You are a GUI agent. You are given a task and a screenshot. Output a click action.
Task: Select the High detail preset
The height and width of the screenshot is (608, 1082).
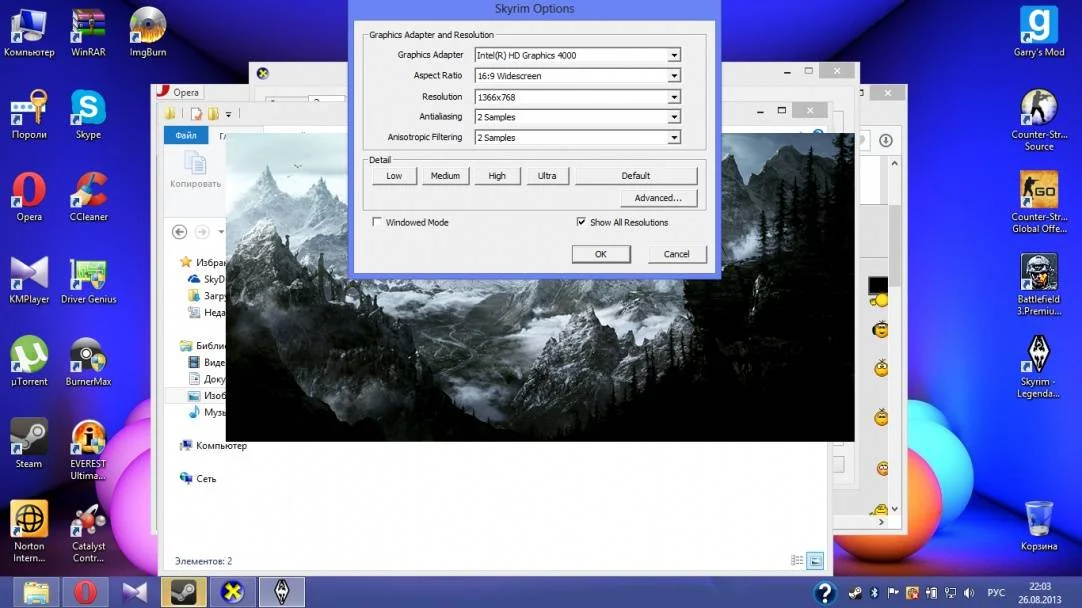point(497,176)
